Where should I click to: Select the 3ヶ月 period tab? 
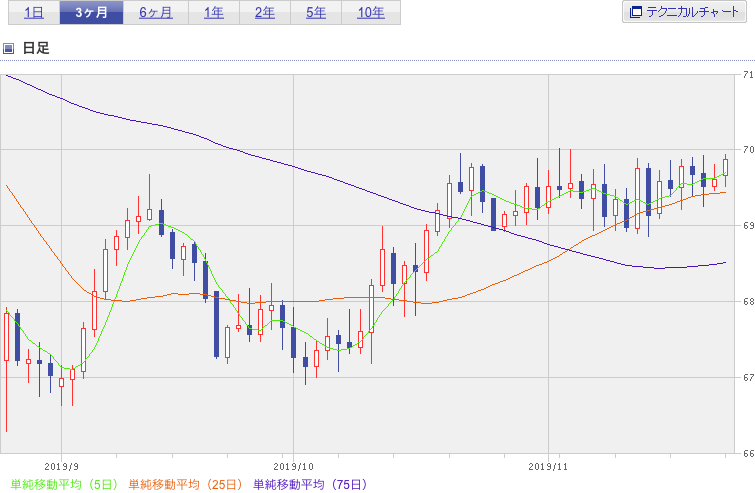click(x=91, y=13)
